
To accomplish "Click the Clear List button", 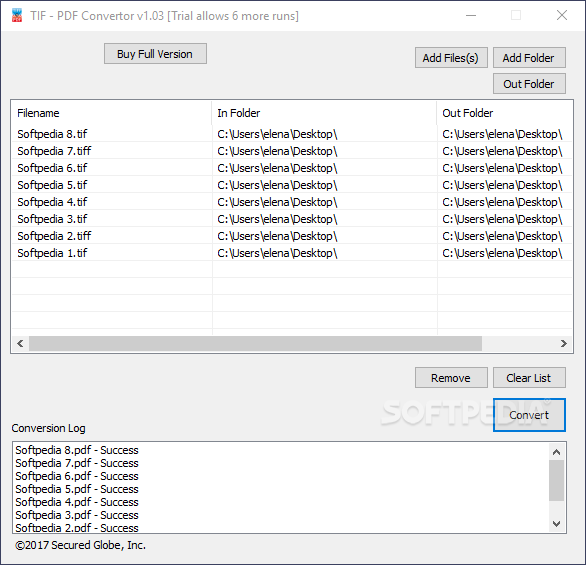I will [529, 378].
